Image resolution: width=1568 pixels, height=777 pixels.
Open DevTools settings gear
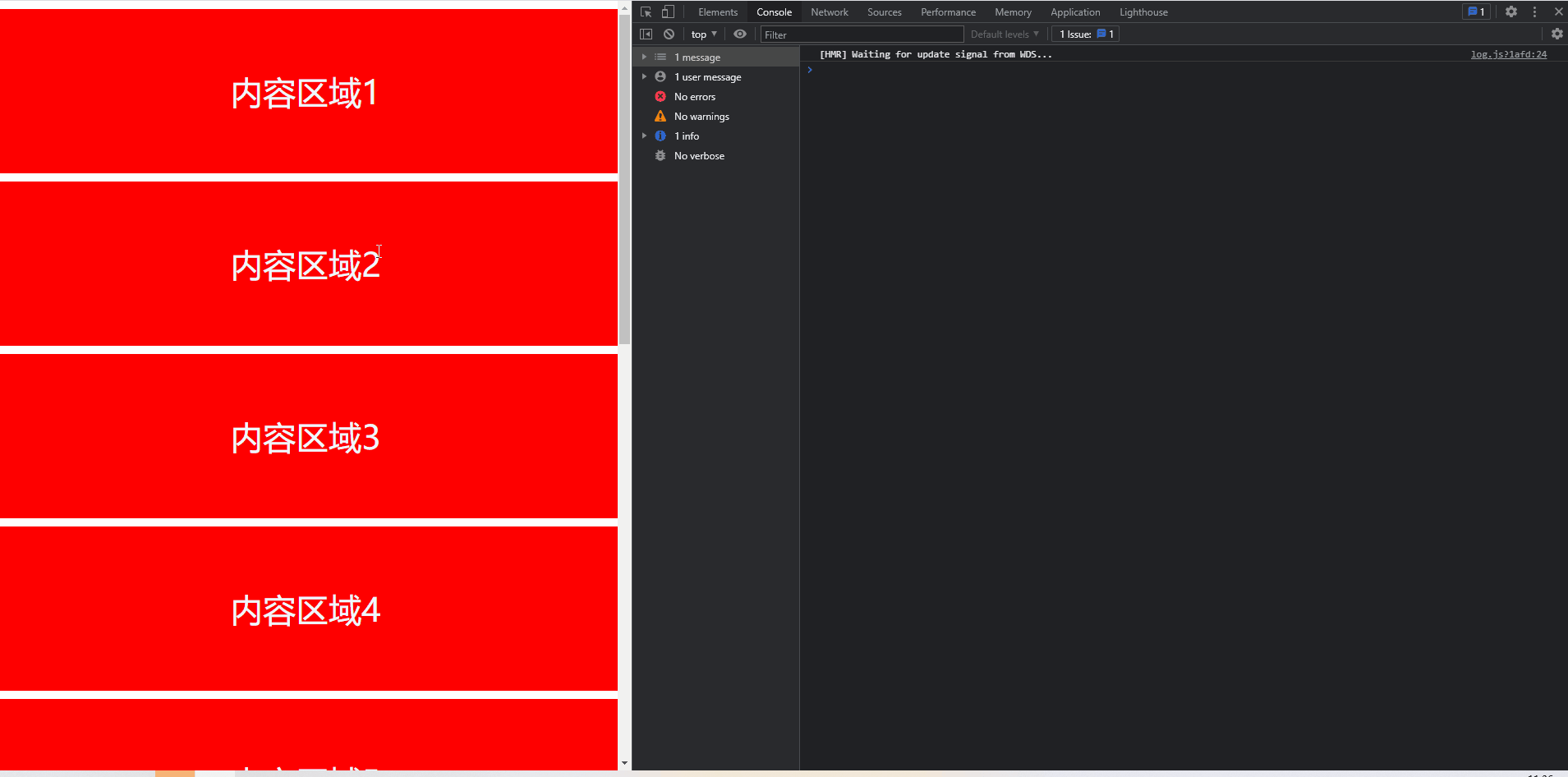coord(1511,11)
